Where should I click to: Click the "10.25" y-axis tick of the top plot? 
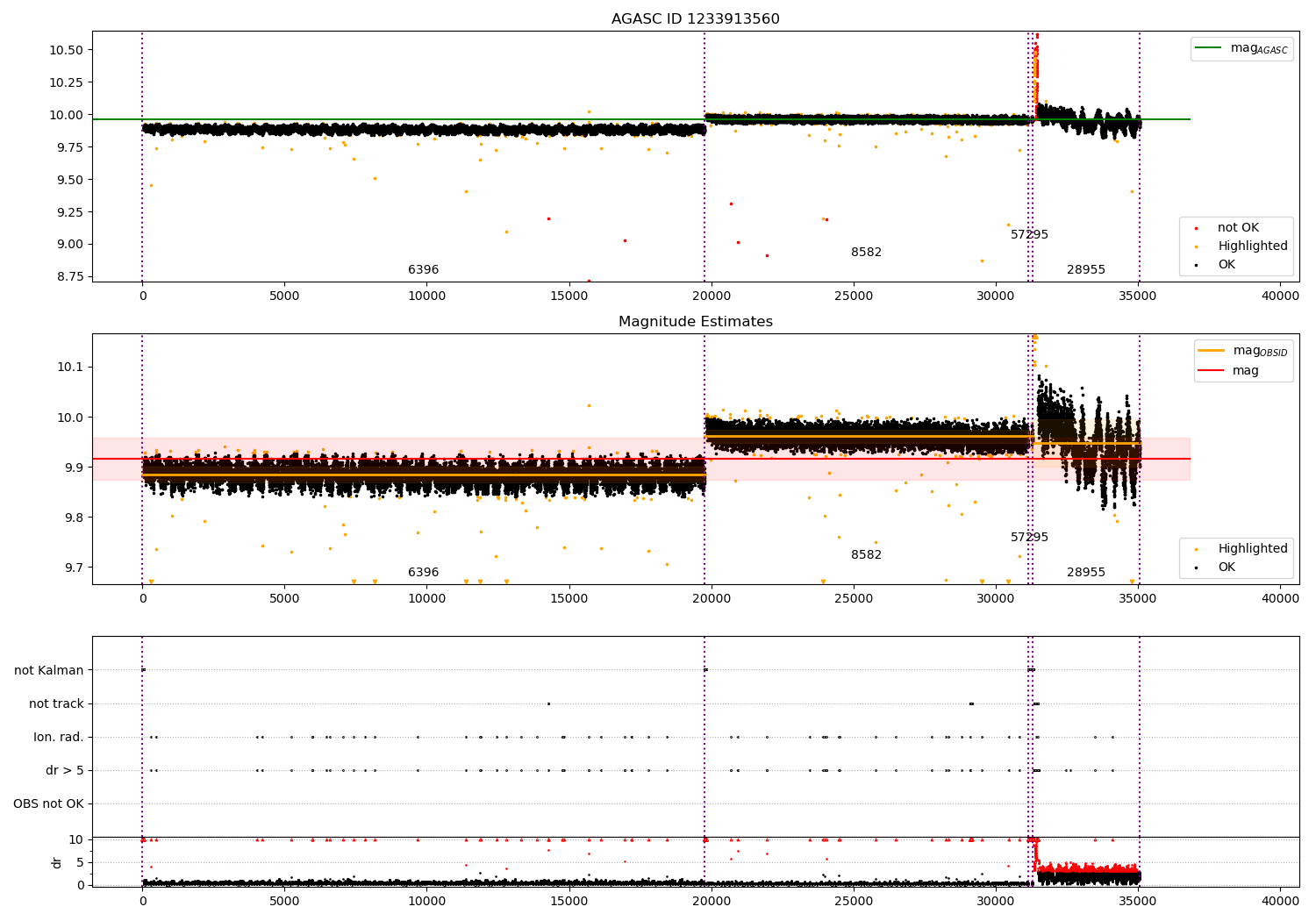(67, 82)
